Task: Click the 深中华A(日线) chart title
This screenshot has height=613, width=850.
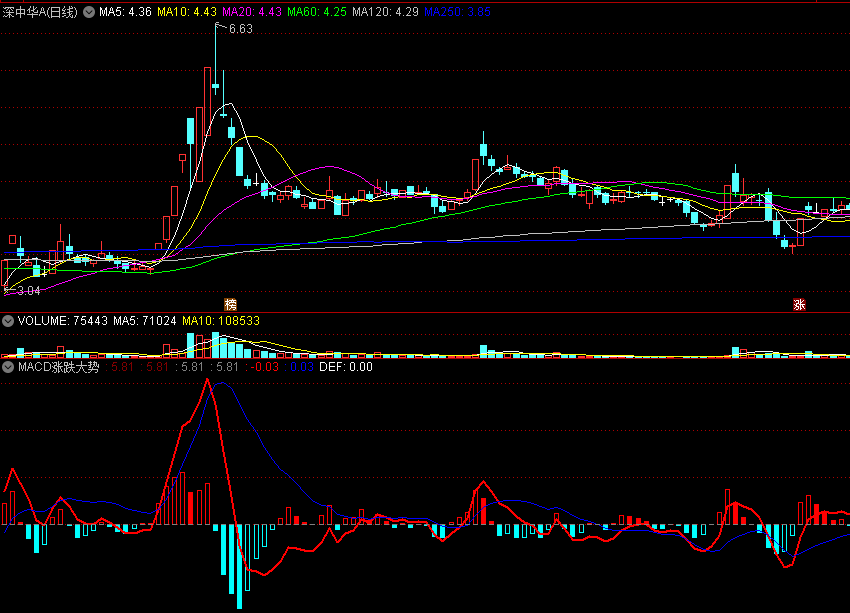Action: (x=40, y=12)
